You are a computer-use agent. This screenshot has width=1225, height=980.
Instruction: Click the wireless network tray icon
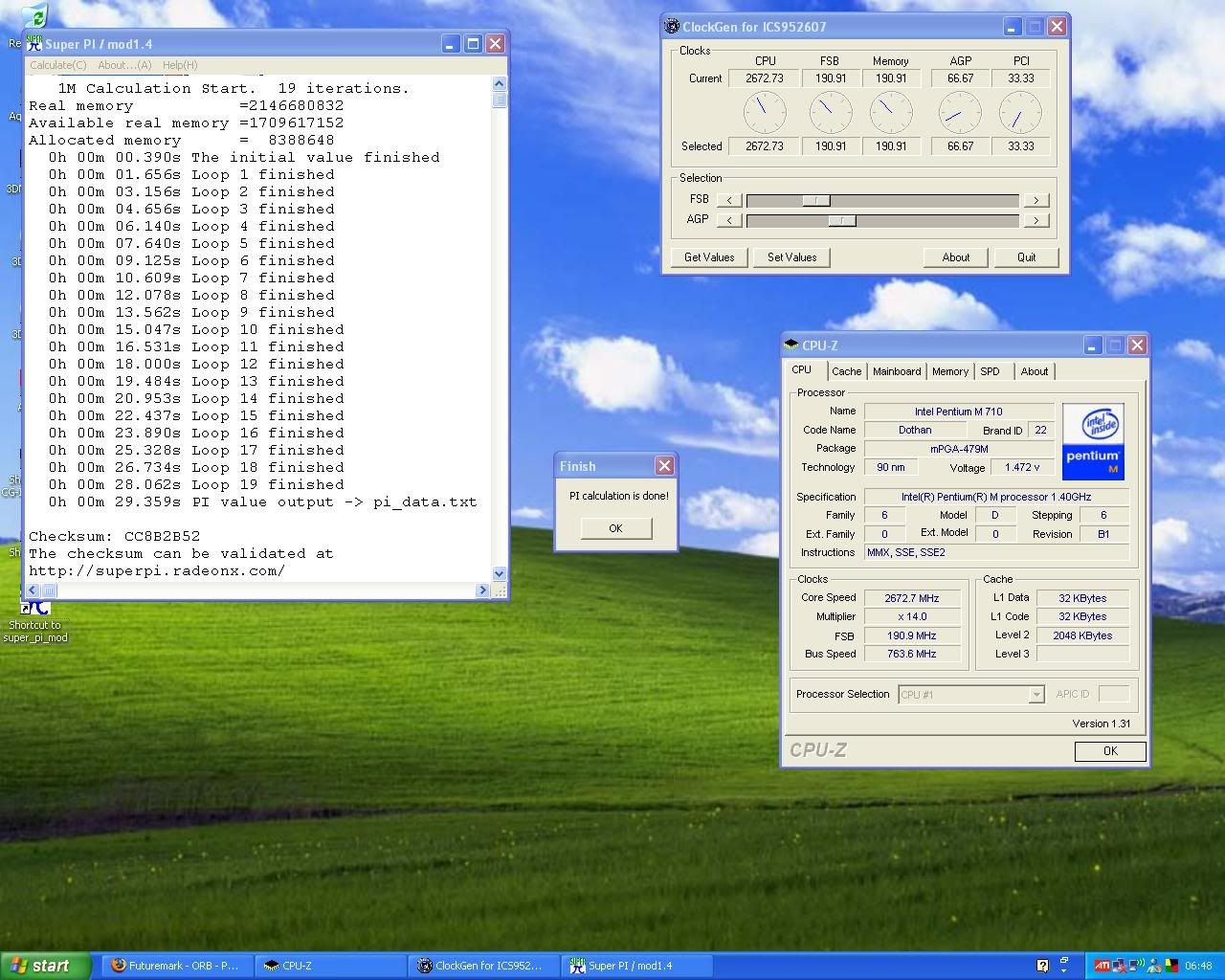[x=1136, y=966]
